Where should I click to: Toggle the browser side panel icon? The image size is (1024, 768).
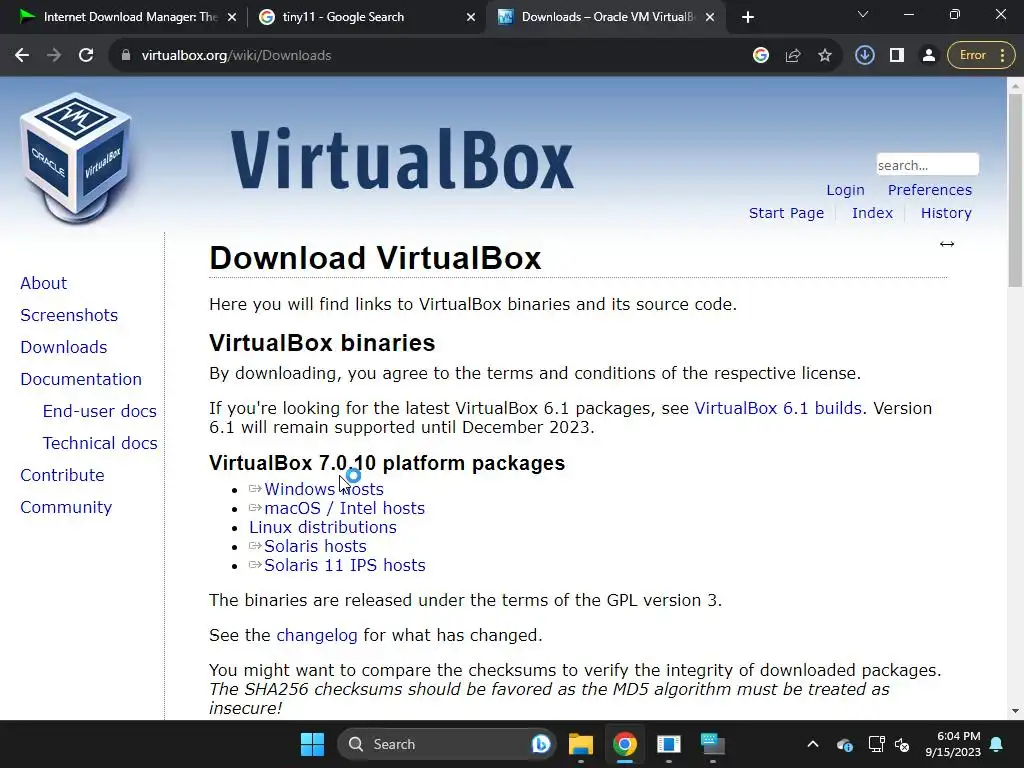(897, 56)
